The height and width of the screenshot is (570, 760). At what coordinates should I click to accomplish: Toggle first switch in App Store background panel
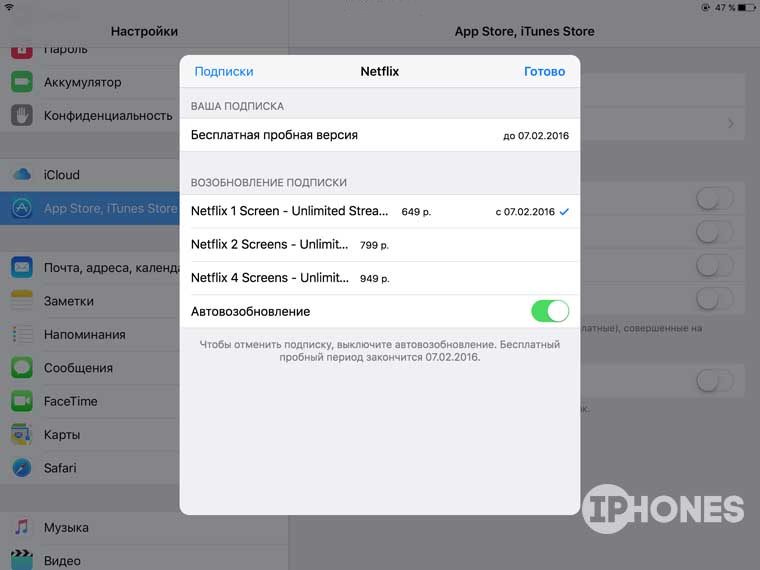click(x=715, y=198)
